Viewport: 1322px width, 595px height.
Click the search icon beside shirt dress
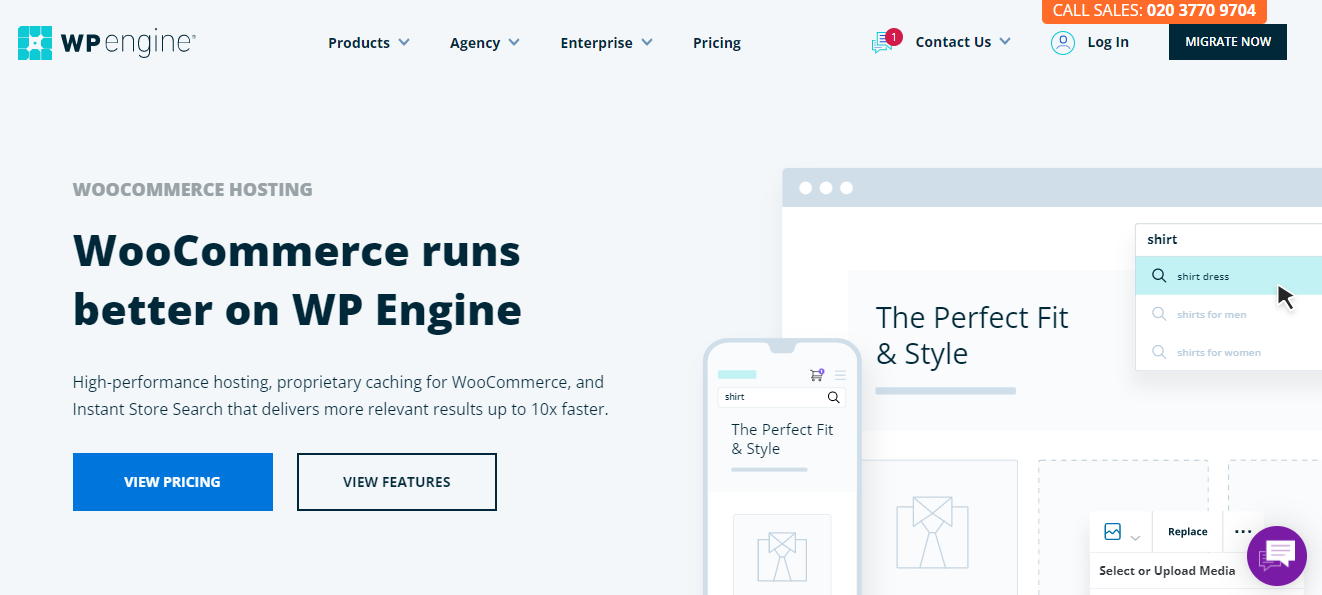[x=1158, y=276]
